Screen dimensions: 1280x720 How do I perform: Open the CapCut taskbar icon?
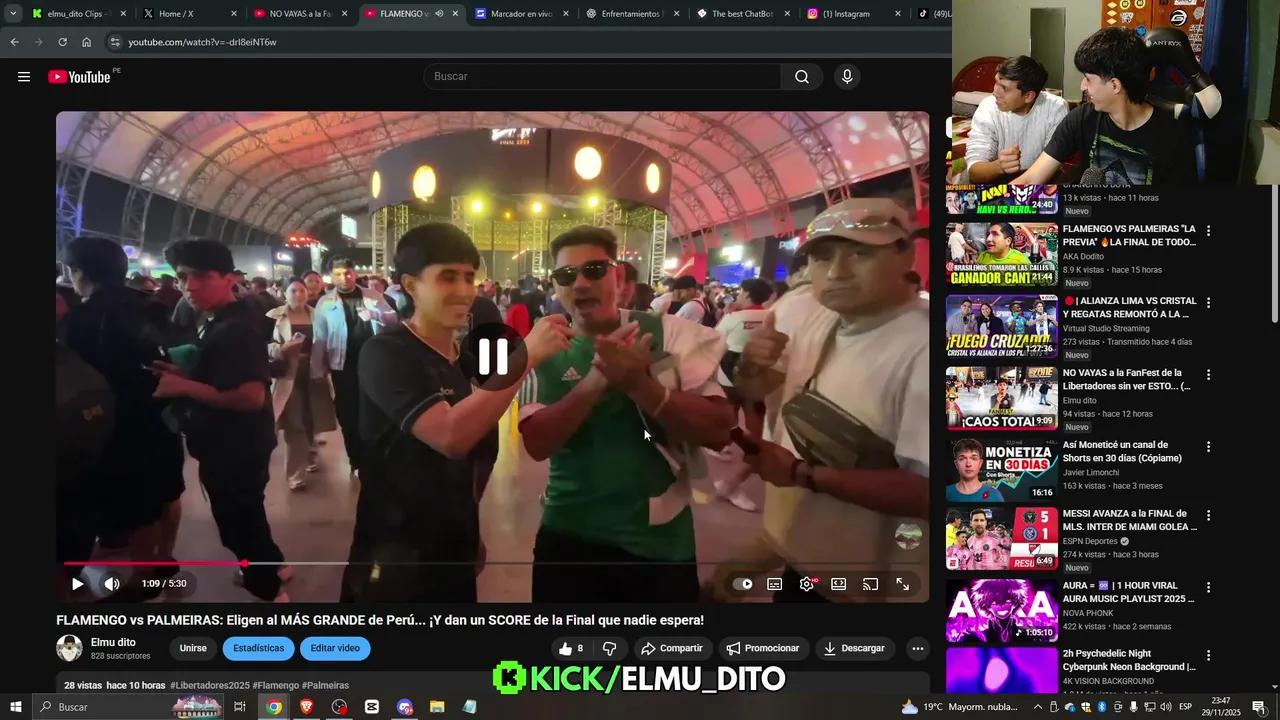coord(372,707)
